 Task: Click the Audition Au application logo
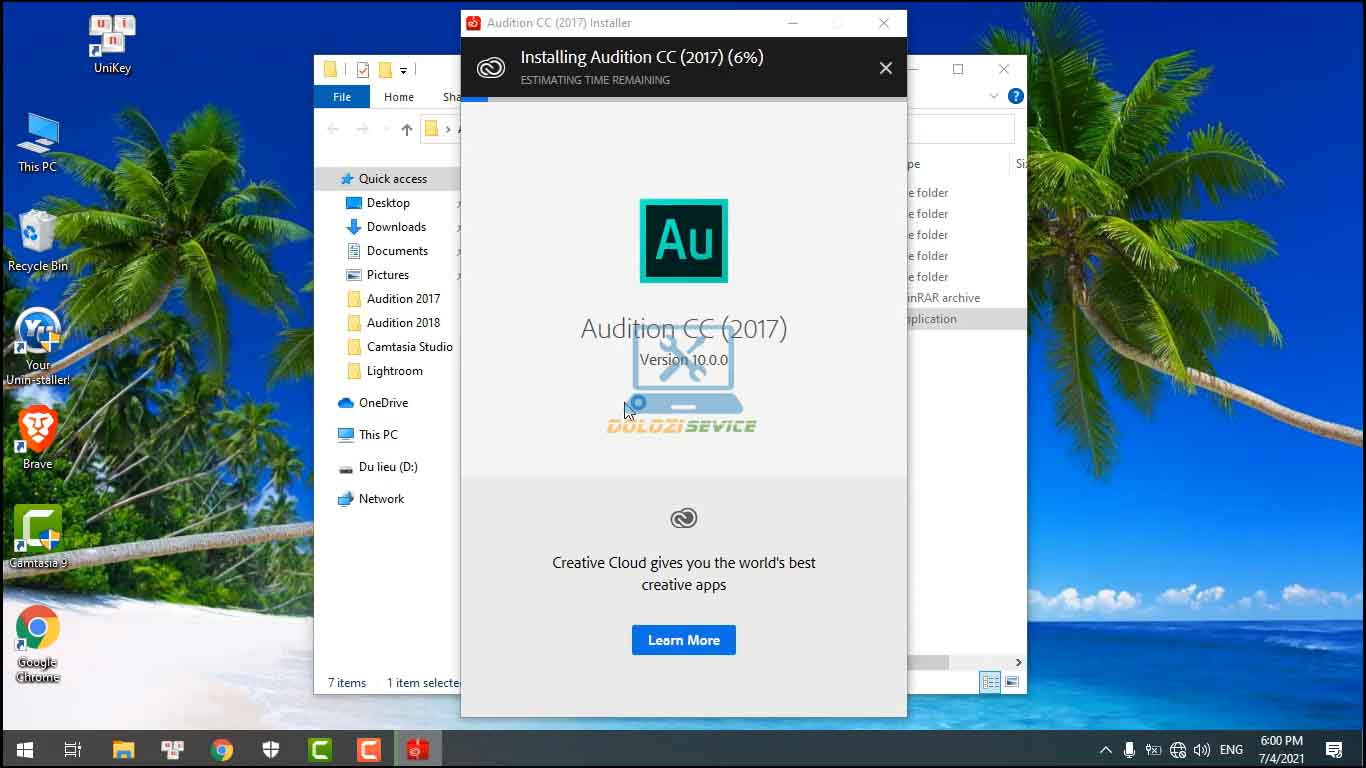coord(684,241)
